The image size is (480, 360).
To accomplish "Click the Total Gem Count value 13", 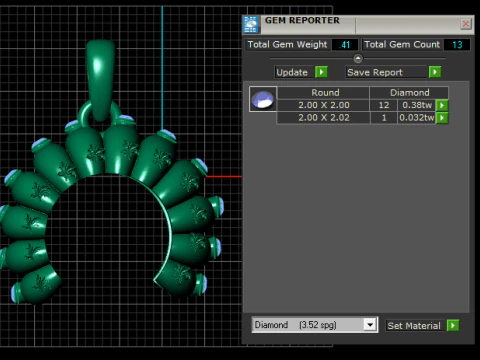I will [457, 45].
